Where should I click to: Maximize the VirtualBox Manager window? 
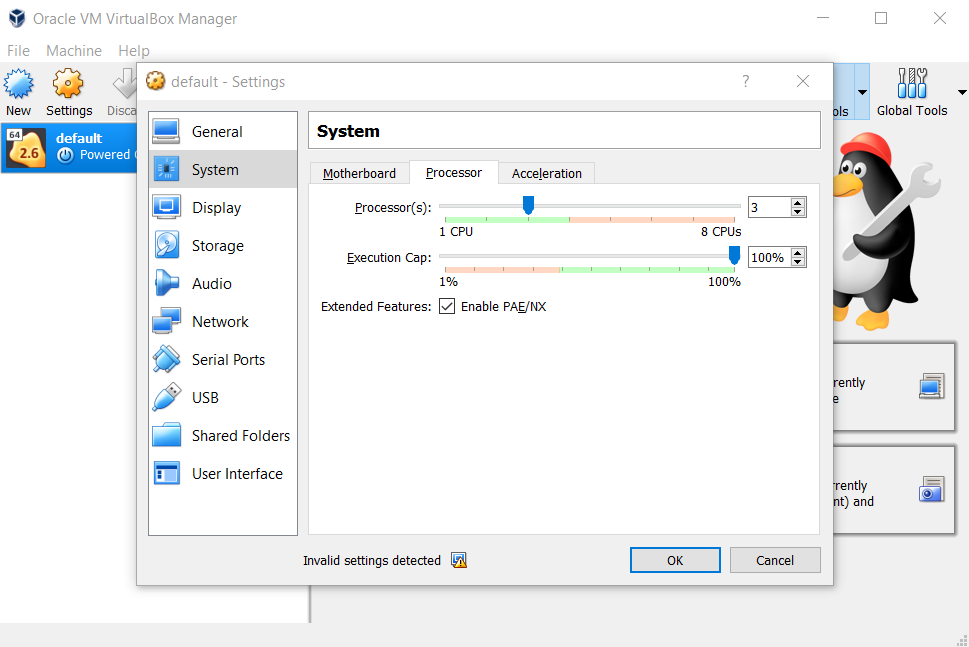[881, 19]
